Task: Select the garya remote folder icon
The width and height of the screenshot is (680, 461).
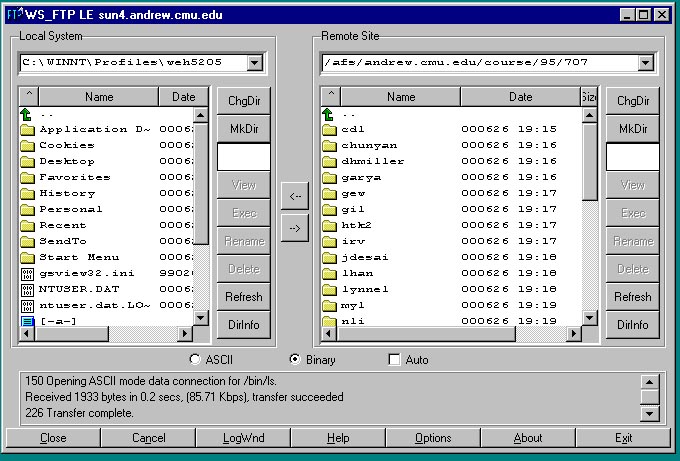Action: (330, 177)
